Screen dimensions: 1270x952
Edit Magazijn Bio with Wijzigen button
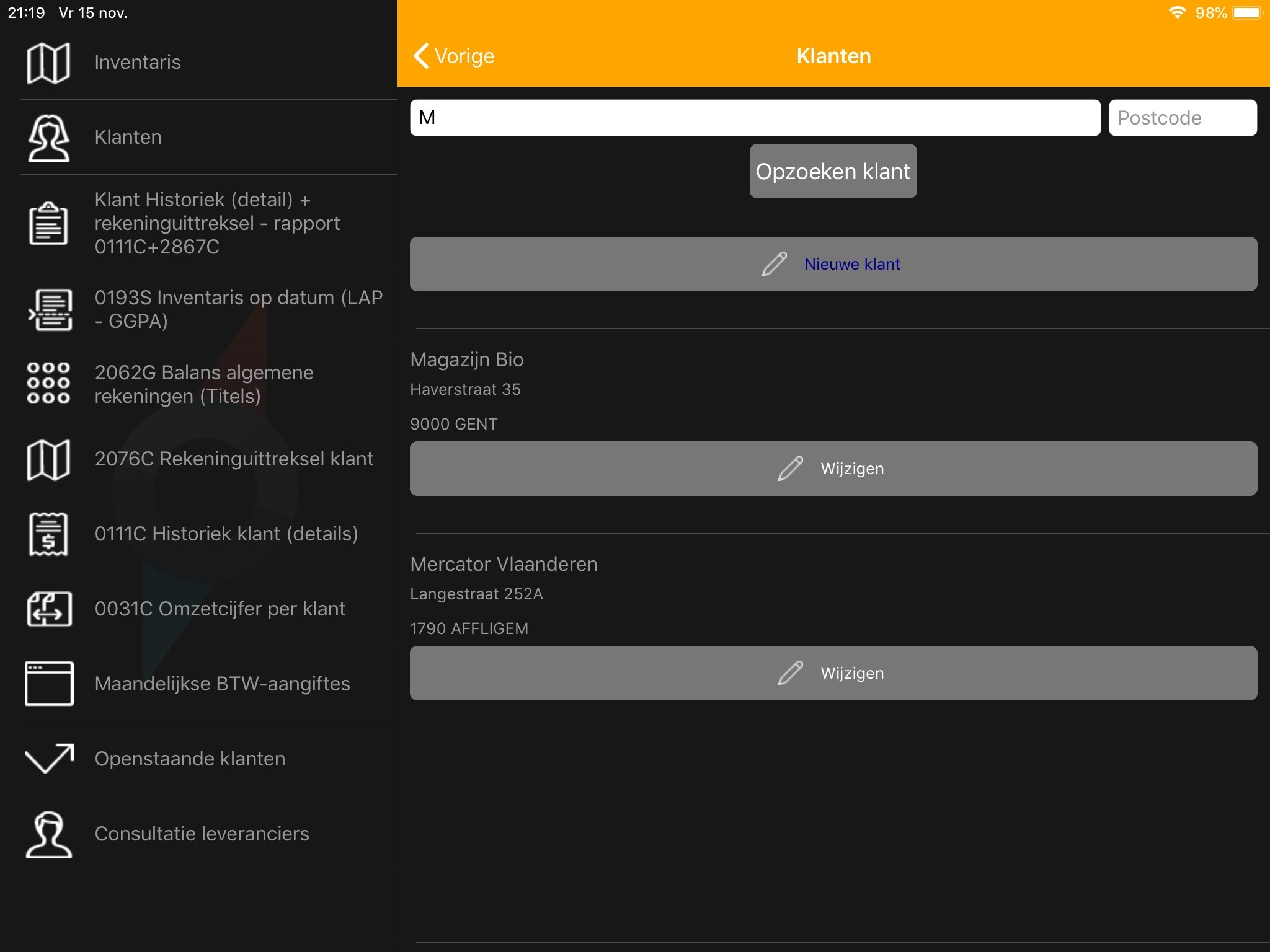[x=833, y=469]
